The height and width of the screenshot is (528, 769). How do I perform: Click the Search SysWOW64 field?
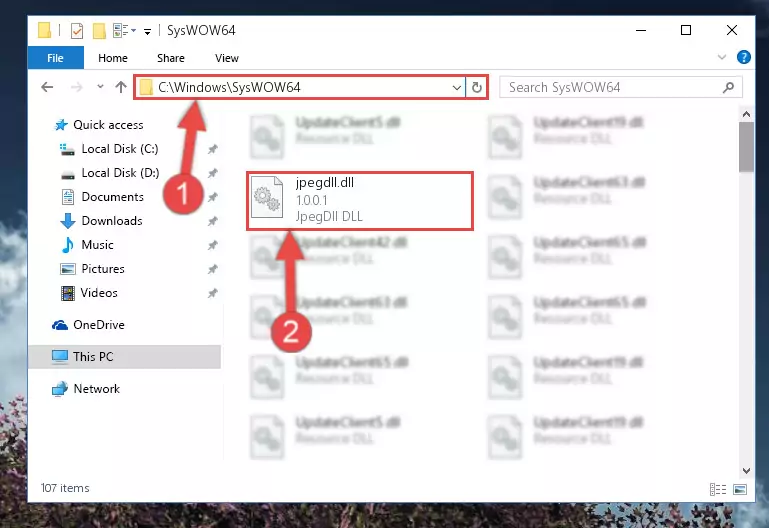point(620,87)
